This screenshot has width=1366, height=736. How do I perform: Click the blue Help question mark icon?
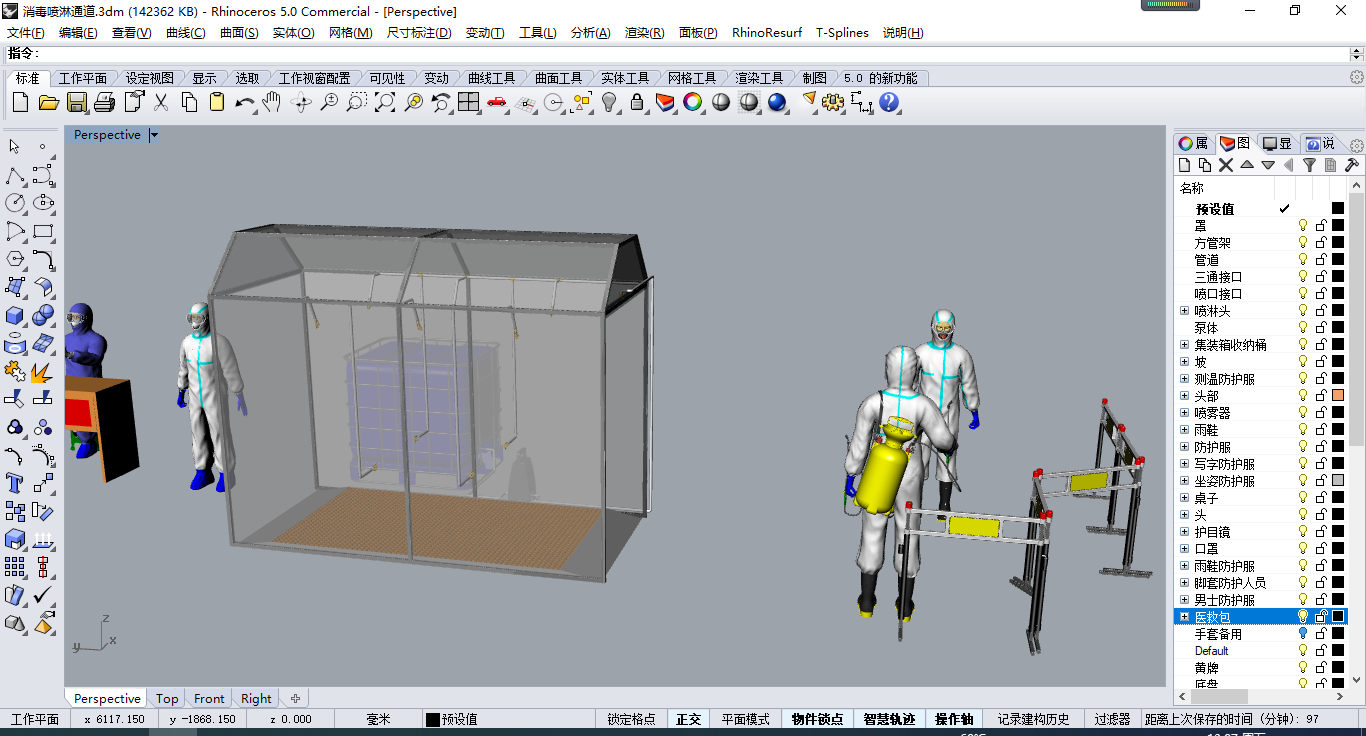click(889, 102)
